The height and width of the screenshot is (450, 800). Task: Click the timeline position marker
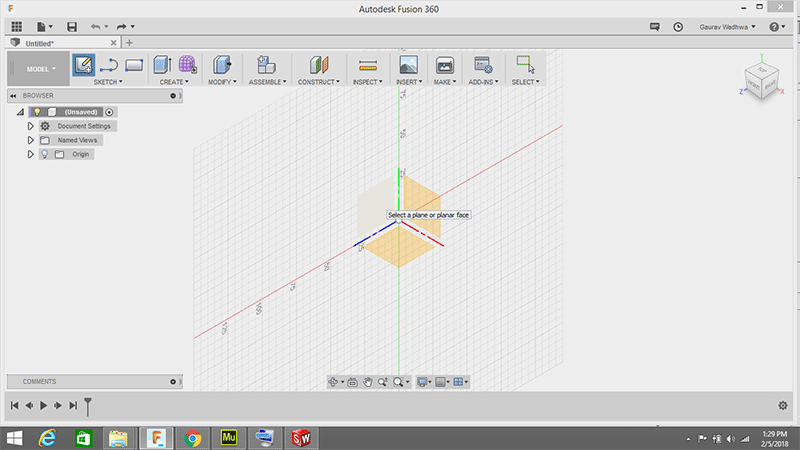click(x=88, y=407)
